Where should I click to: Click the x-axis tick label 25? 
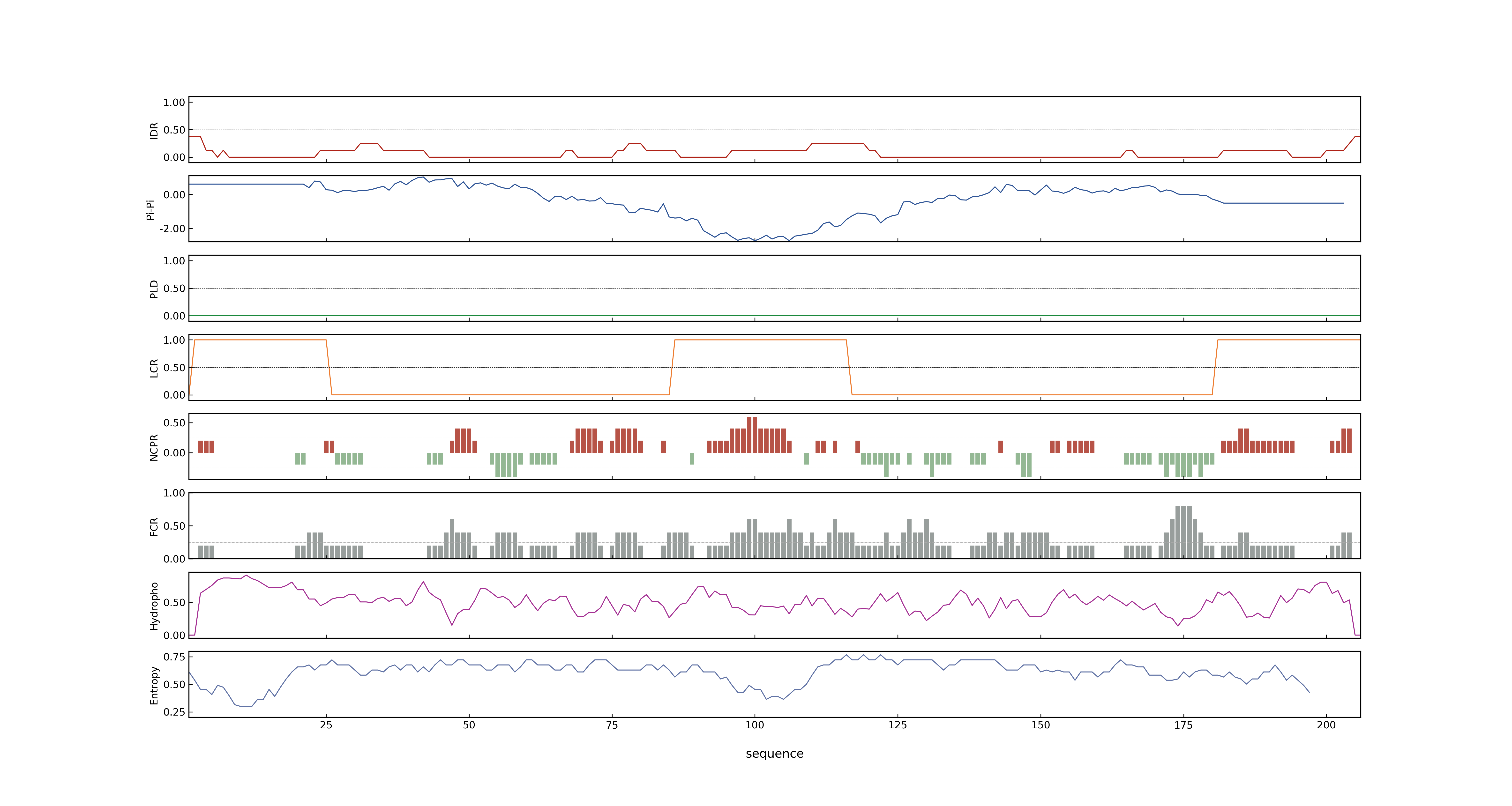click(x=326, y=725)
